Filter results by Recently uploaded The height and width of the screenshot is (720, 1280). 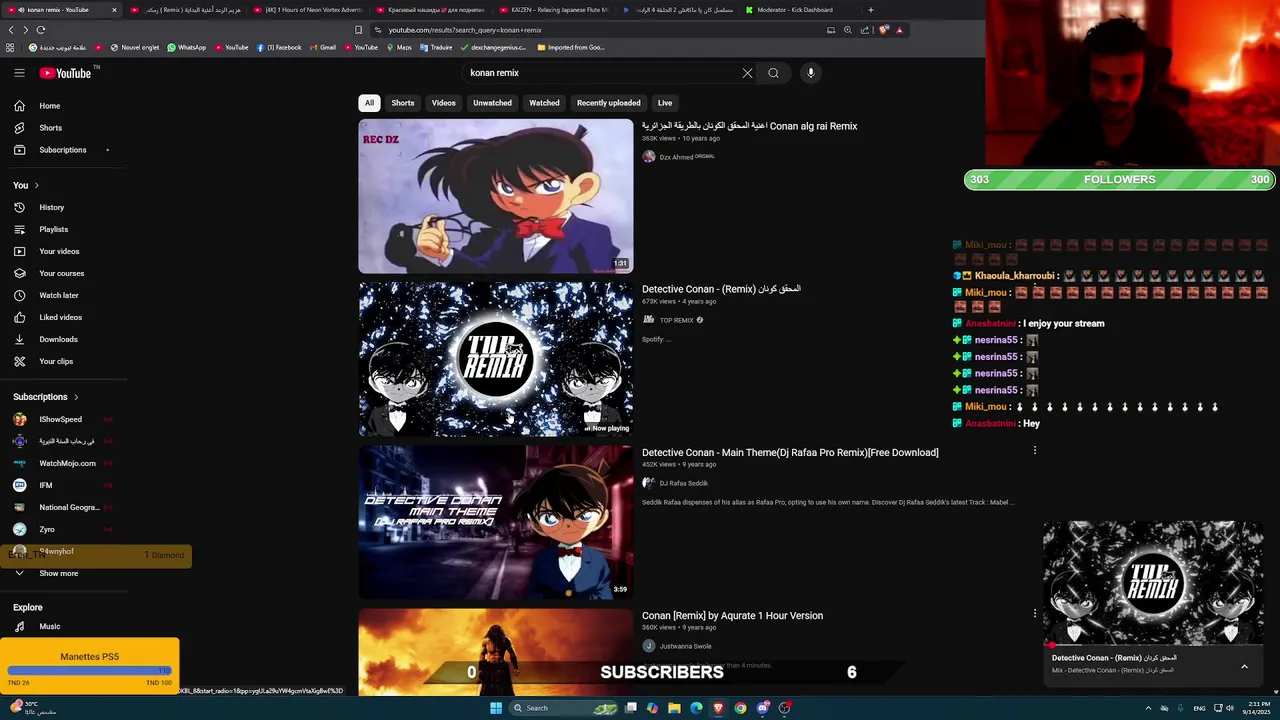[x=608, y=103]
